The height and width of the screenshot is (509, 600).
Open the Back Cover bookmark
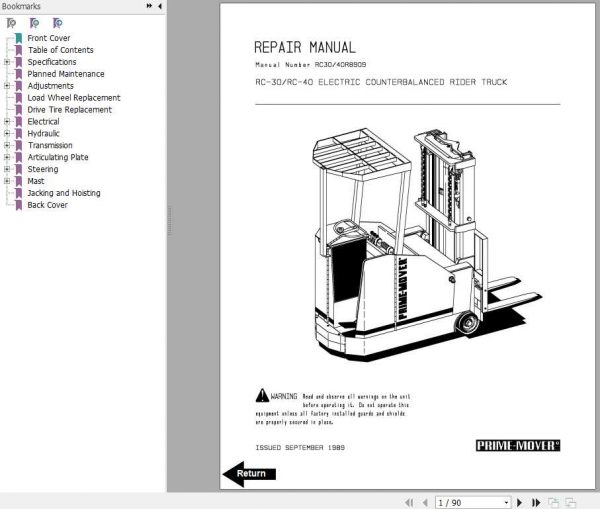(47, 205)
